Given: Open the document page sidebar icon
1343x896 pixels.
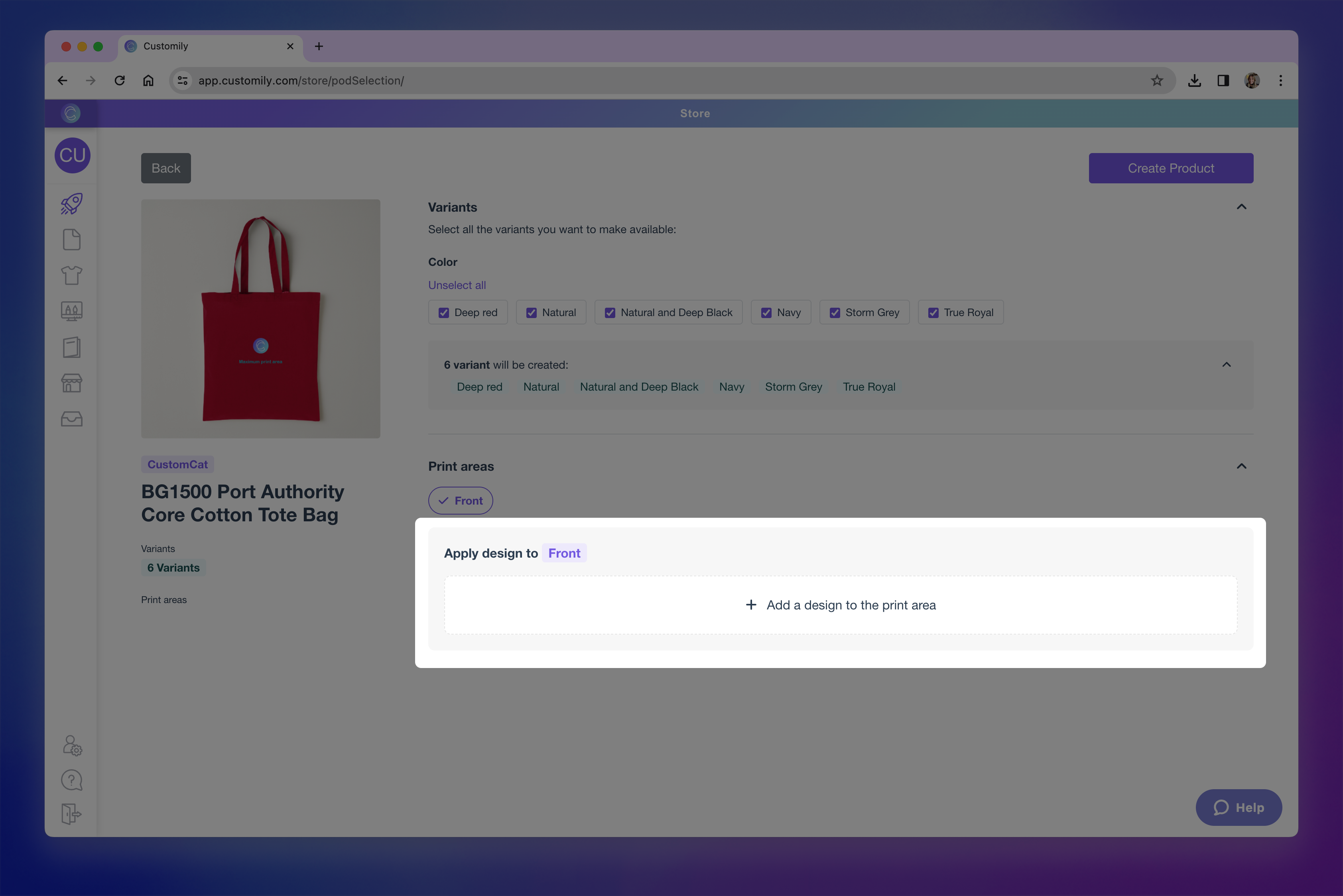Looking at the screenshot, I should 71,240.
